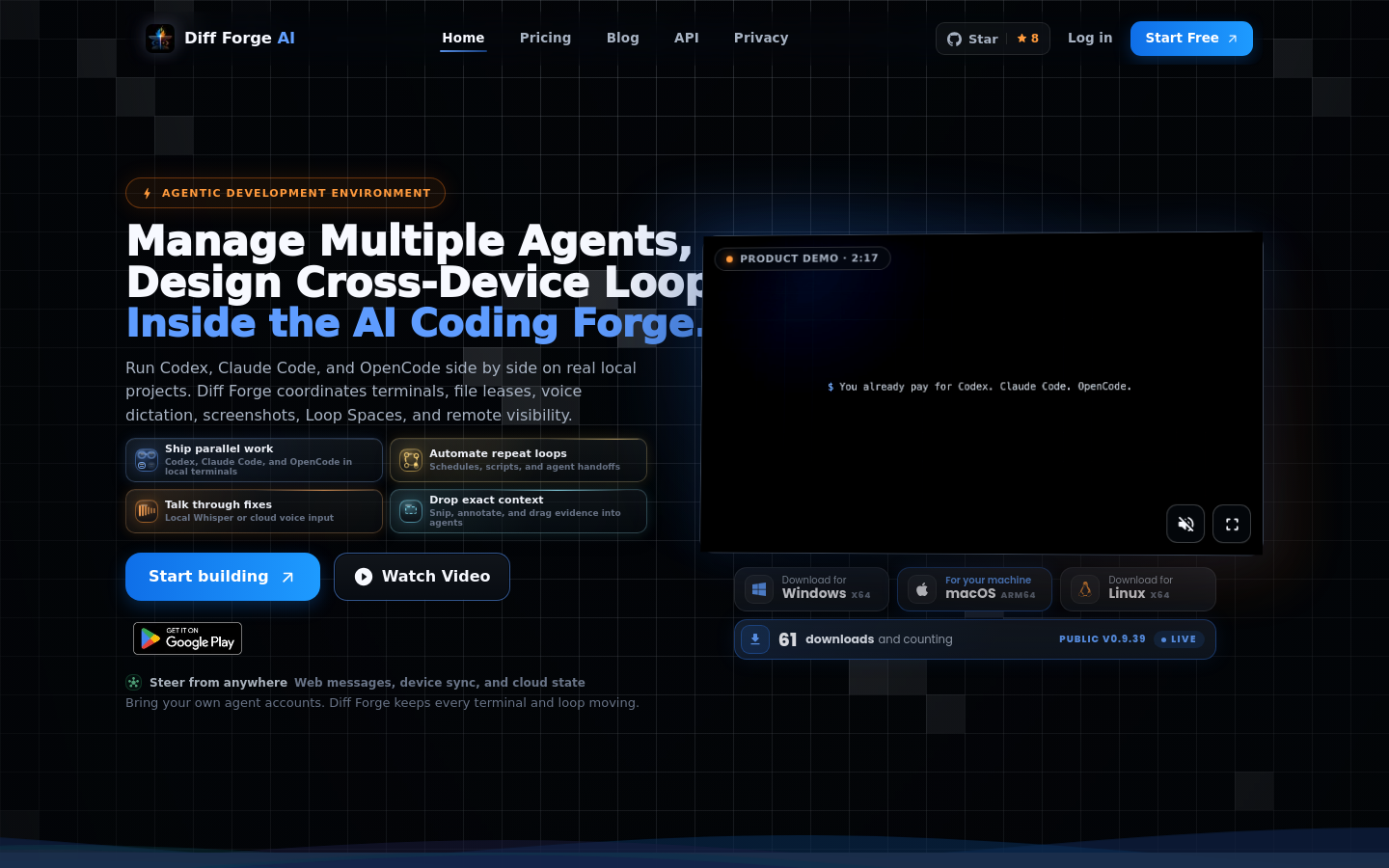Click the star count 8

pos(1028,39)
